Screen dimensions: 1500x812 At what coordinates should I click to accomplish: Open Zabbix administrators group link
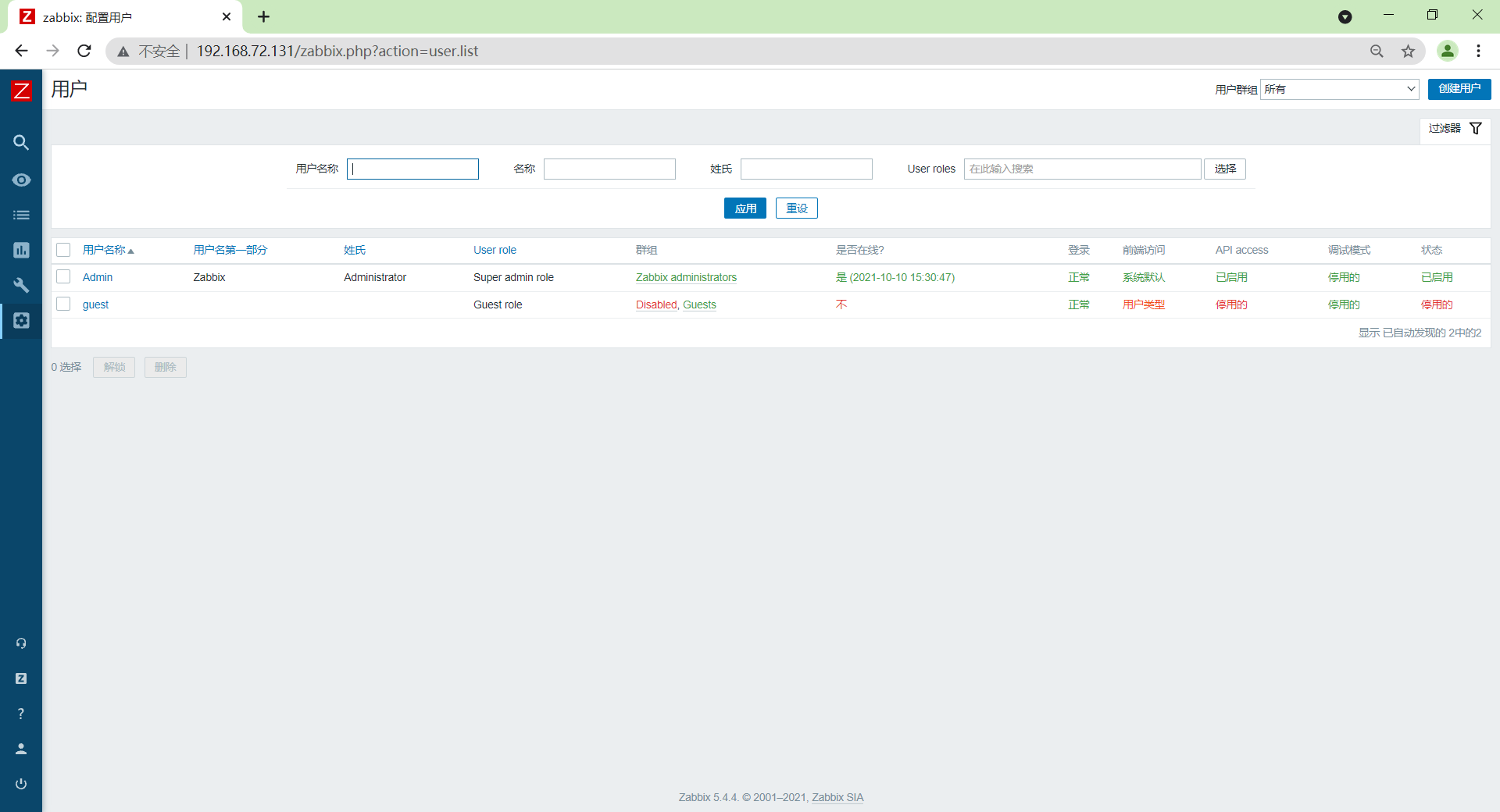[x=686, y=277]
